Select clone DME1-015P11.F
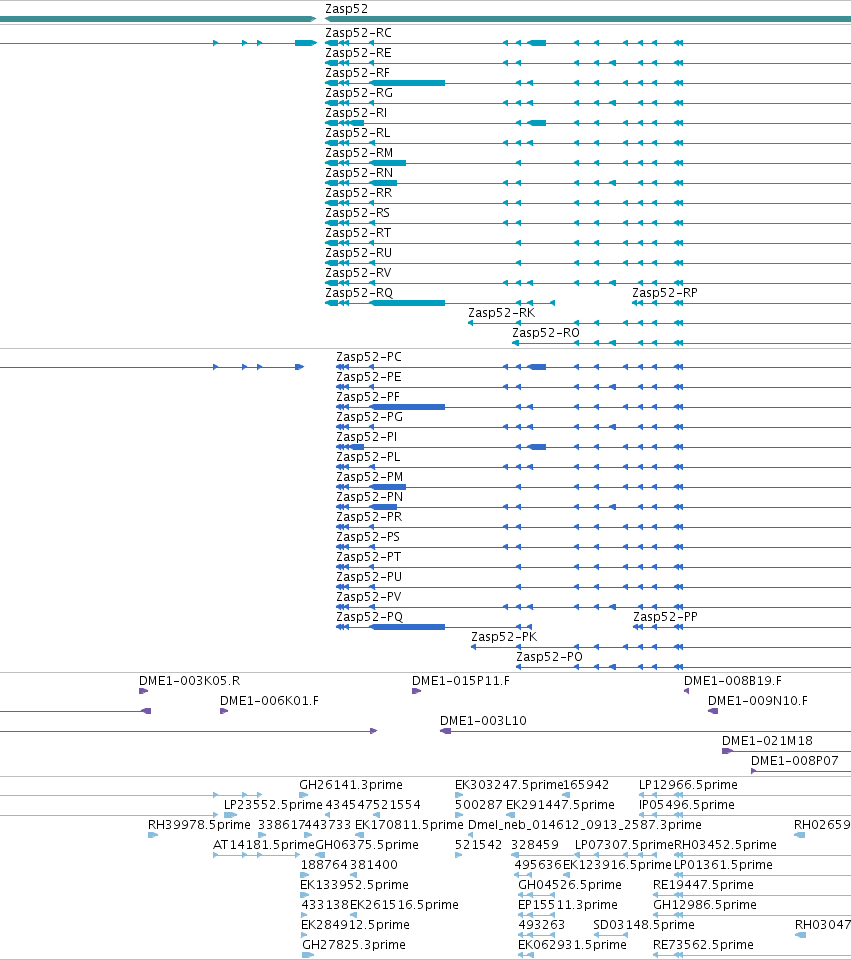 461,681
